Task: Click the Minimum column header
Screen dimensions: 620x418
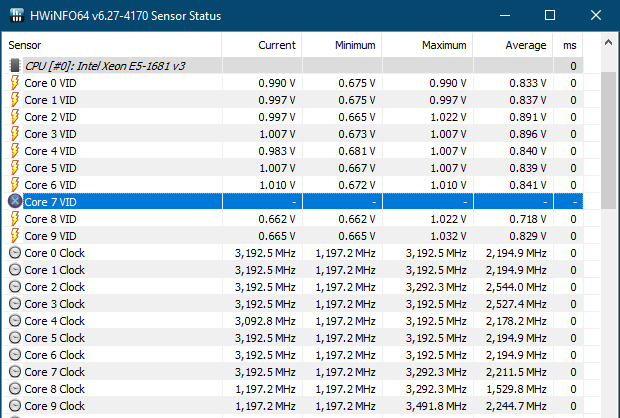Action: [x=341, y=45]
